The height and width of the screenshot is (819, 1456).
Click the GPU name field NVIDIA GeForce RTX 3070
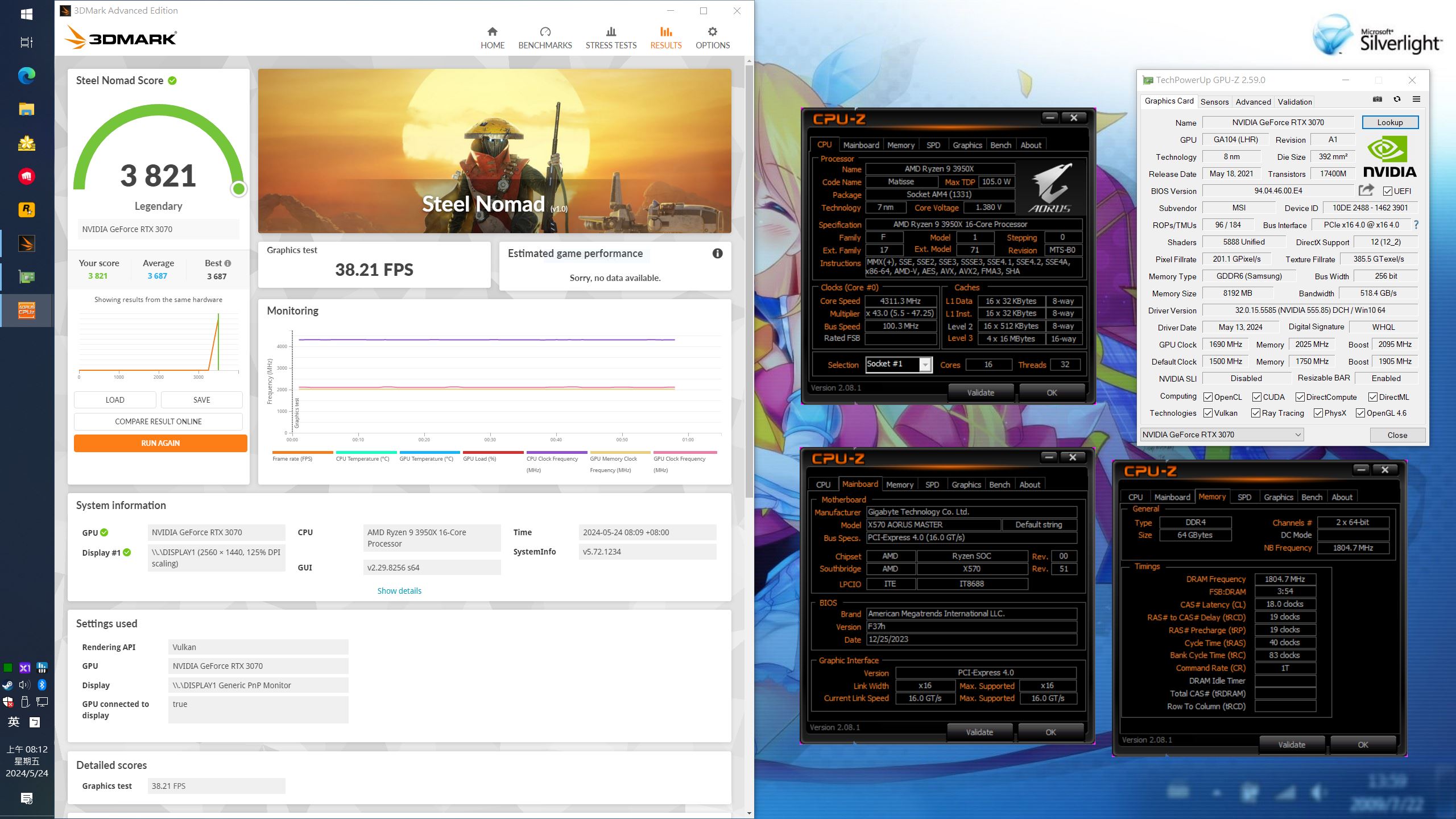(x=1278, y=122)
